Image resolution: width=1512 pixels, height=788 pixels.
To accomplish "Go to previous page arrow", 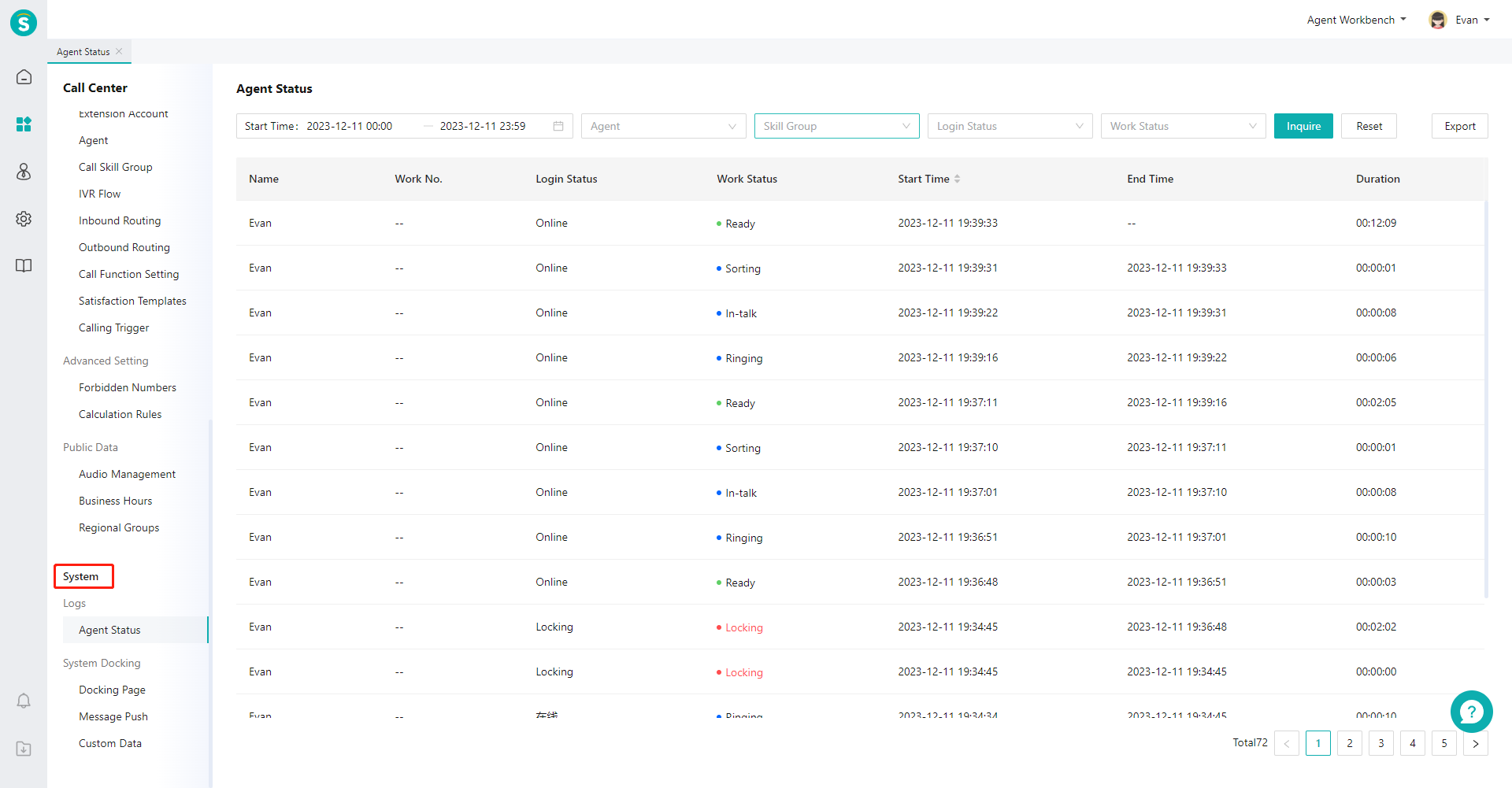I will [x=1287, y=743].
